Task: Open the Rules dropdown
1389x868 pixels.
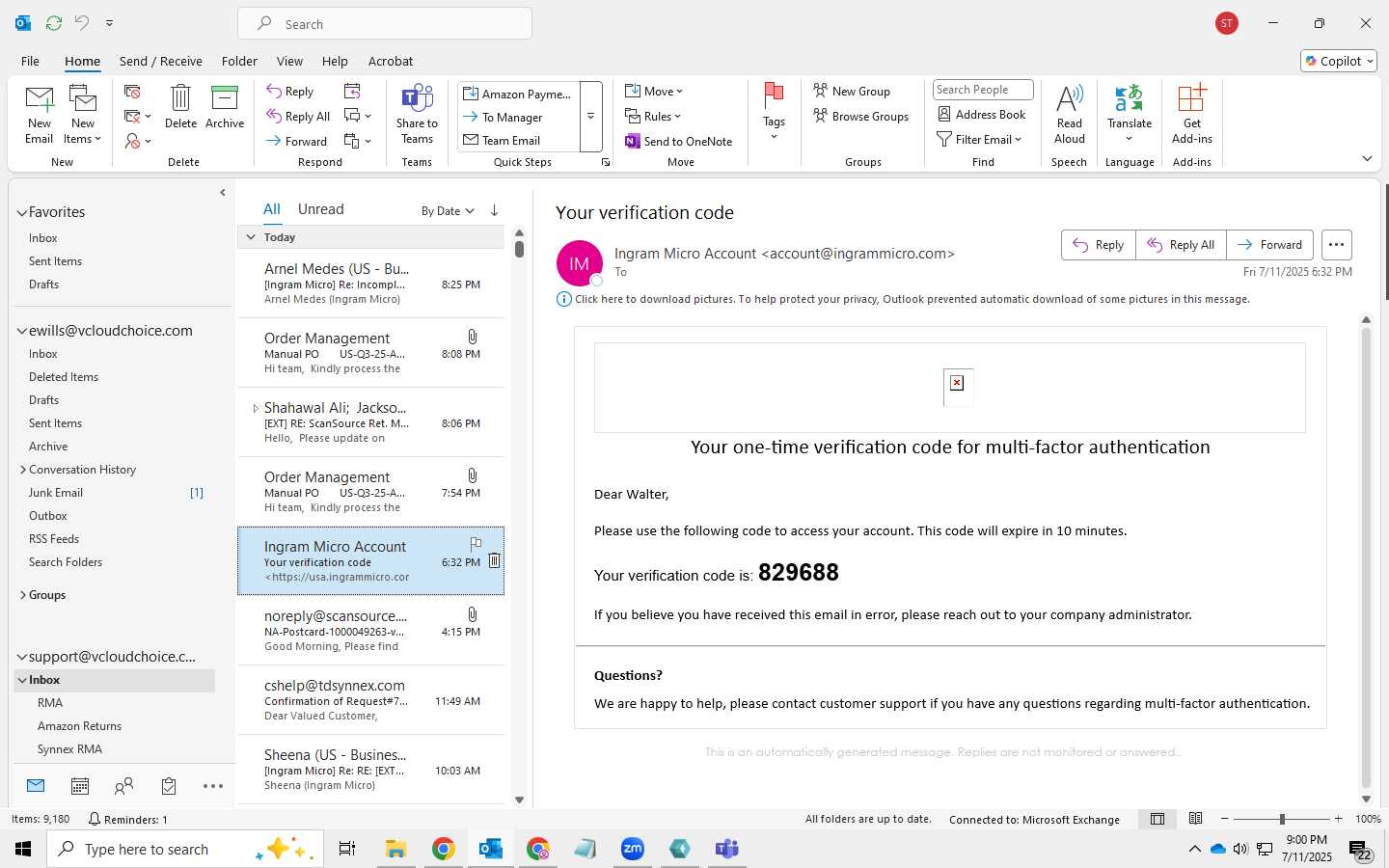Action: (654, 116)
